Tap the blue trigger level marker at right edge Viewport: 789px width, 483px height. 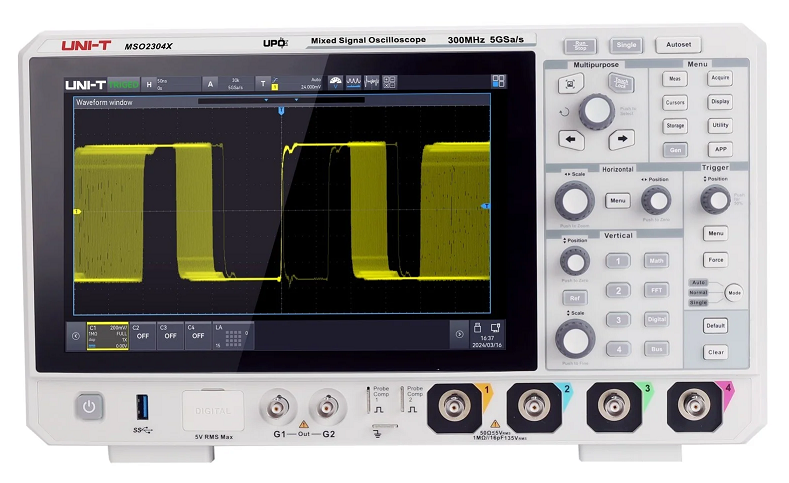click(x=486, y=206)
